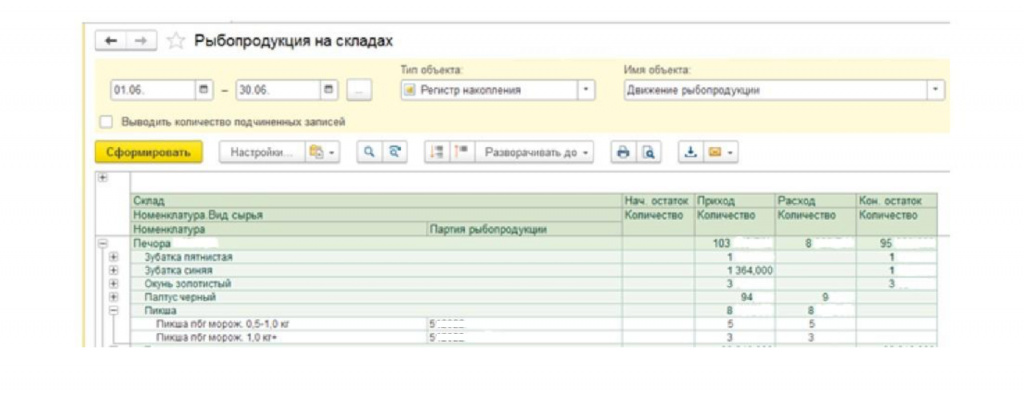
Task: Click the print preview icon
Action: click(648, 152)
